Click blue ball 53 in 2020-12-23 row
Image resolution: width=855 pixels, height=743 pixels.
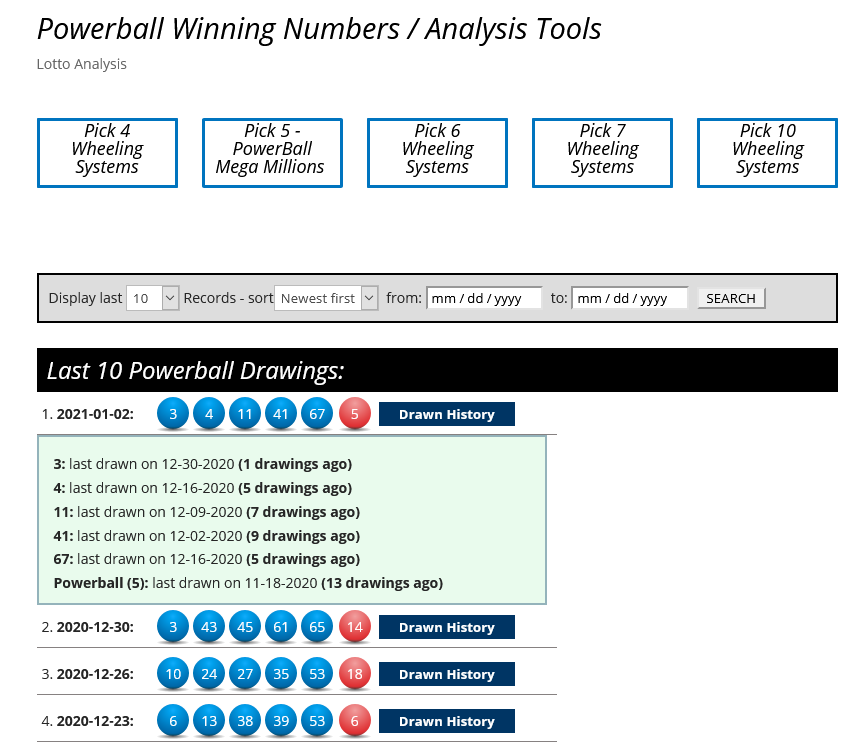coord(317,721)
